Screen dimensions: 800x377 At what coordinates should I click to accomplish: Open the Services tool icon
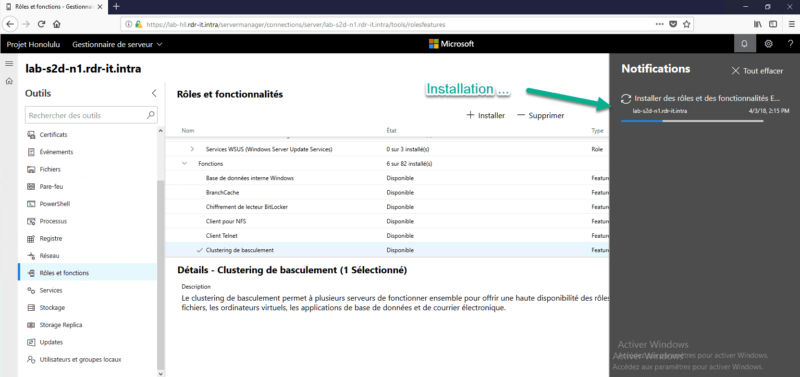[30, 290]
